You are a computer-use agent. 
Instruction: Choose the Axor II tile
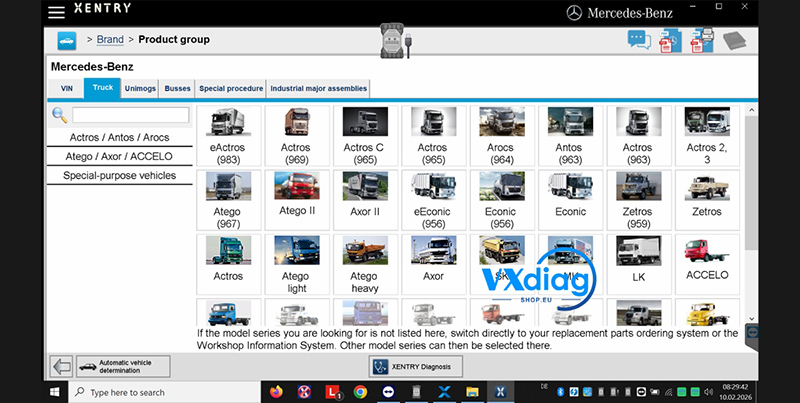[365, 200]
